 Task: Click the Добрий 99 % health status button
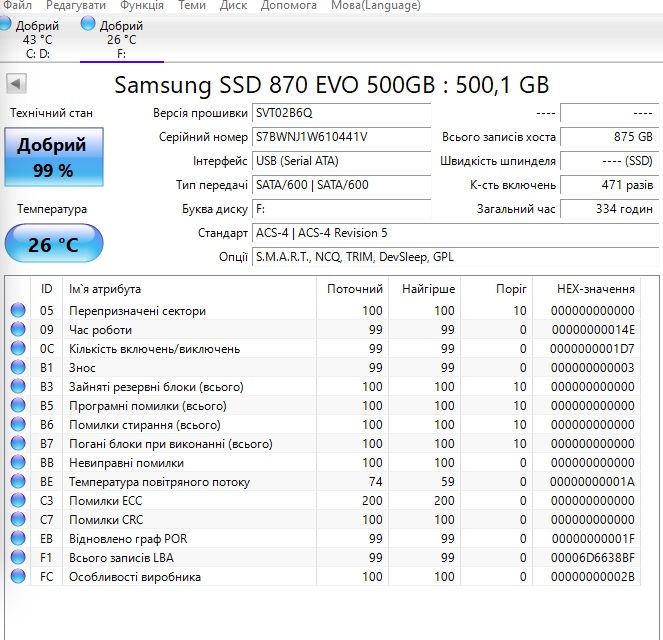point(54,157)
